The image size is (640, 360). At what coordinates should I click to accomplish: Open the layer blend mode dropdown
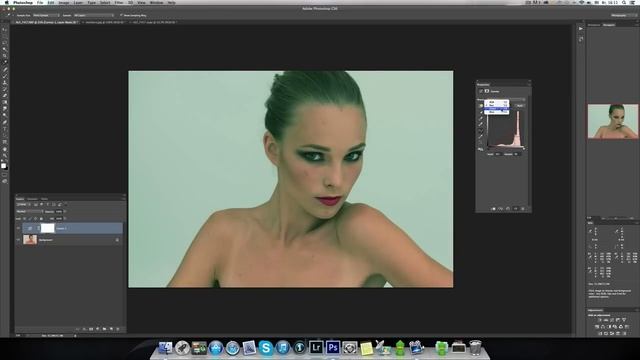click(x=29, y=211)
